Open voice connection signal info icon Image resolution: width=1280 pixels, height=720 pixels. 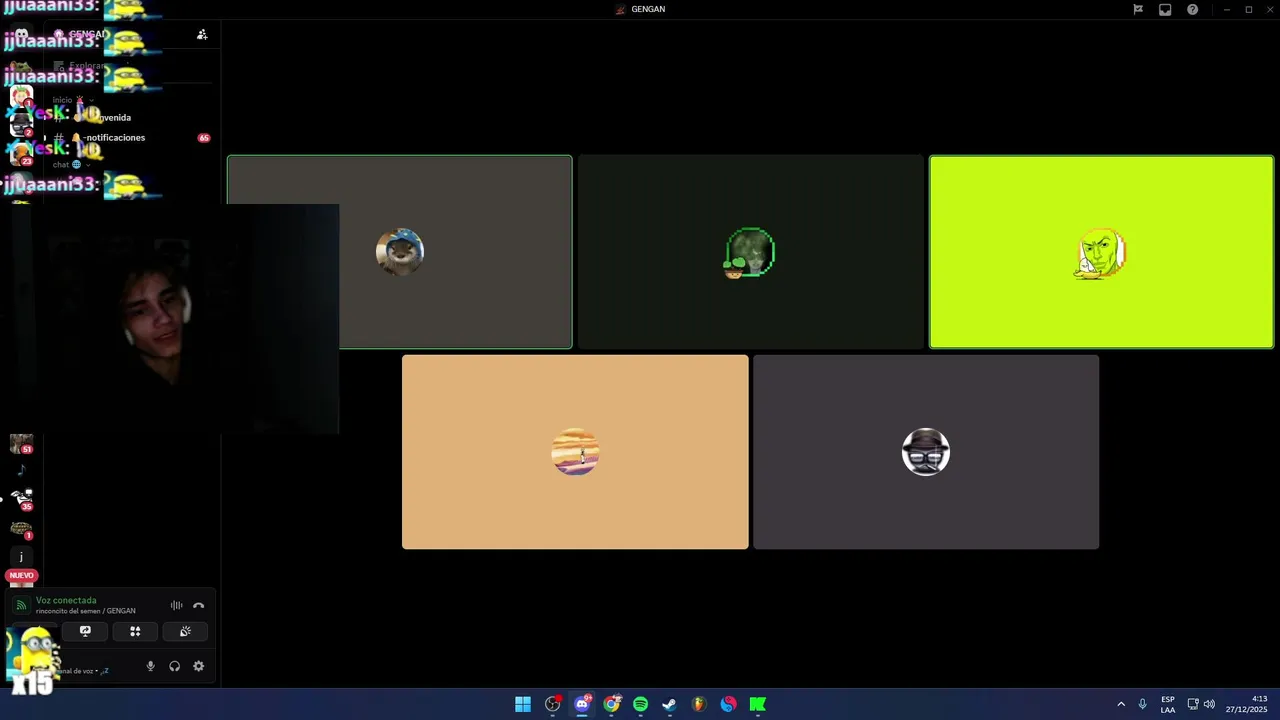[21, 605]
